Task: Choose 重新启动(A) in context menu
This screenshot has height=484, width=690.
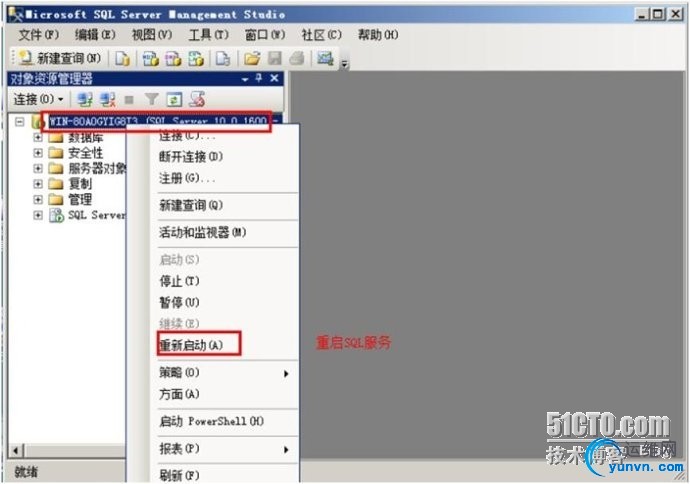Action: coord(224,345)
